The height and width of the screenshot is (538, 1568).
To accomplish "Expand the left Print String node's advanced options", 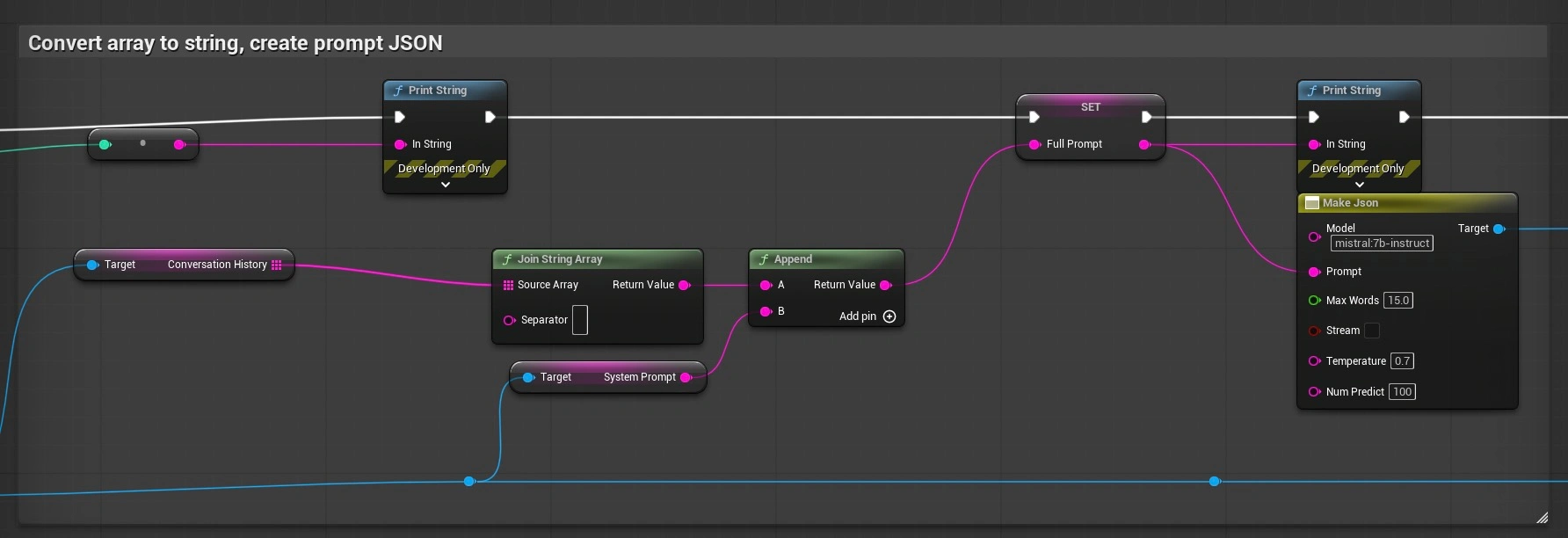I will tap(446, 185).
